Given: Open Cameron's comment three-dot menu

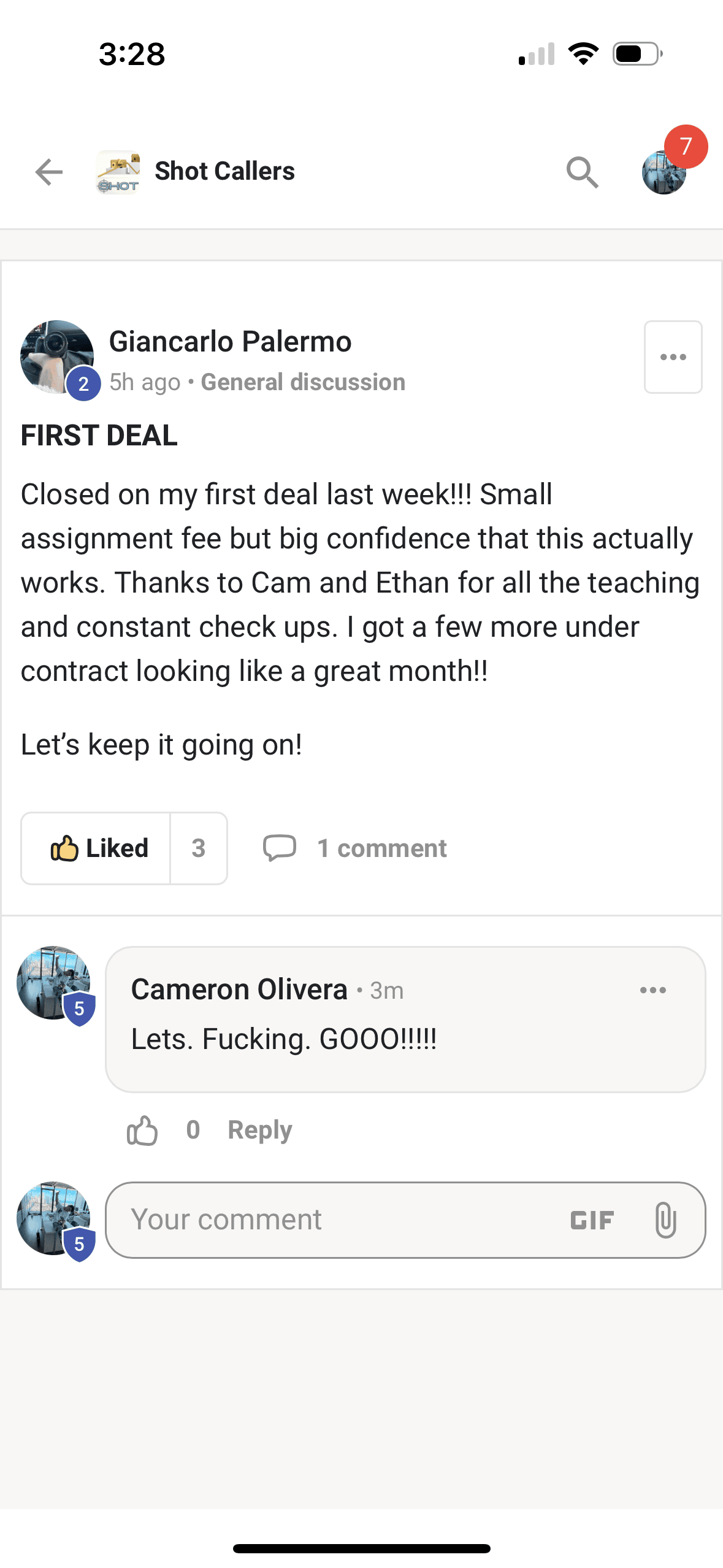Looking at the screenshot, I should coord(652,990).
